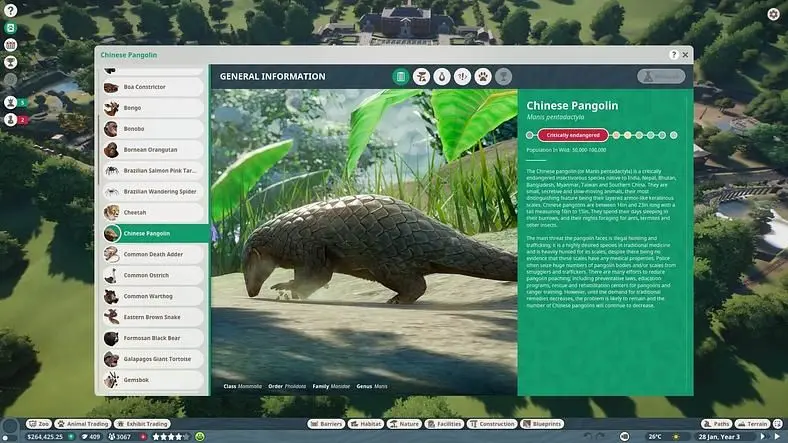Select Galapagos Giant Tortoise entry
The width and height of the screenshot is (788, 443).
(x=153, y=359)
